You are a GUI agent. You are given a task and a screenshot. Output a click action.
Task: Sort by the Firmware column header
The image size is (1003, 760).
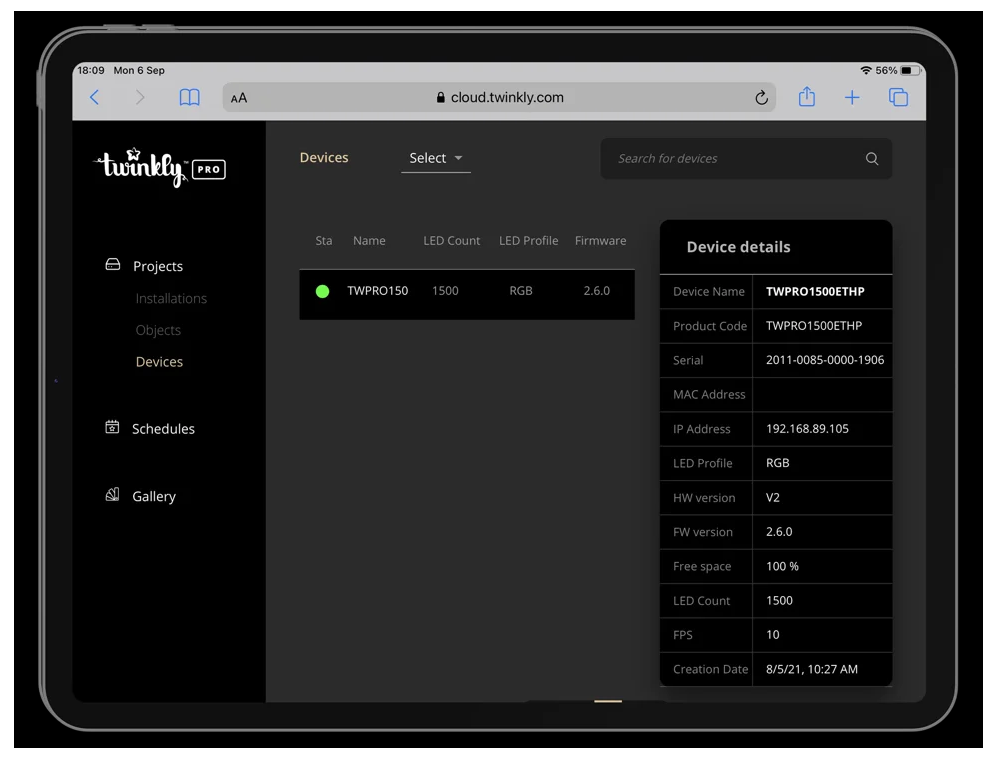(600, 241)
